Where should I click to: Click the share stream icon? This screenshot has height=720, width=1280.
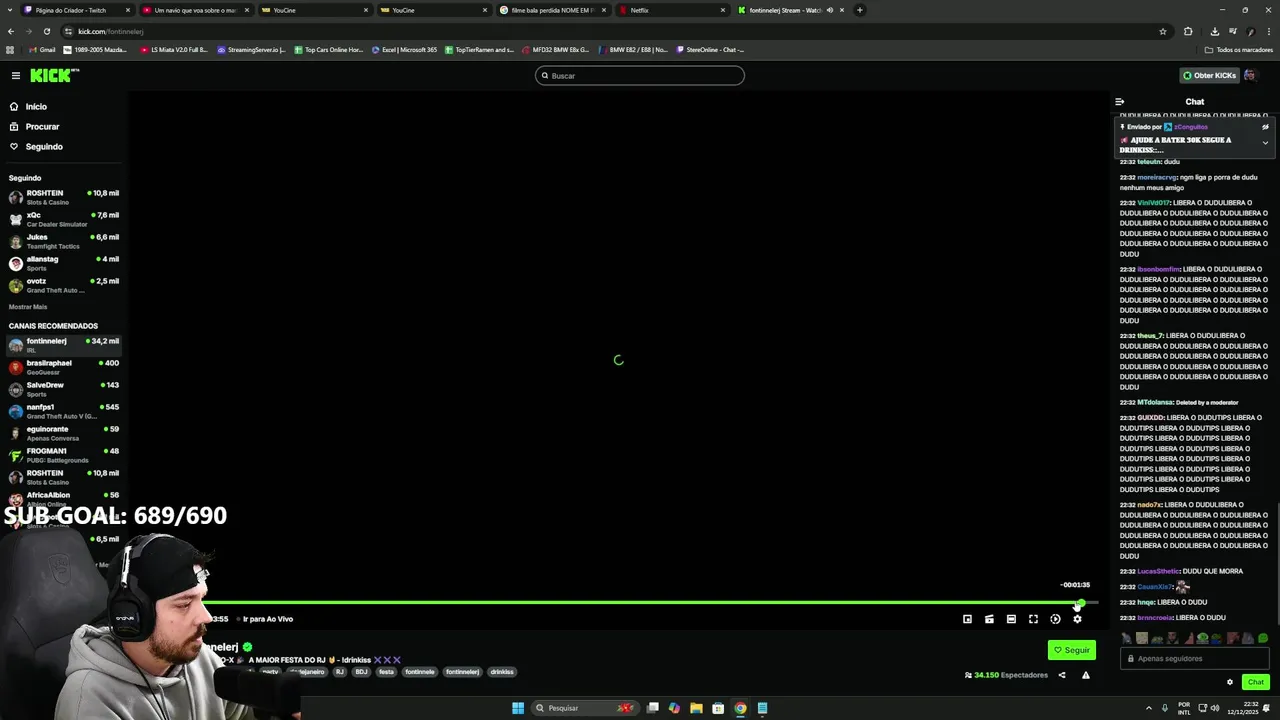pos(1062,675)
